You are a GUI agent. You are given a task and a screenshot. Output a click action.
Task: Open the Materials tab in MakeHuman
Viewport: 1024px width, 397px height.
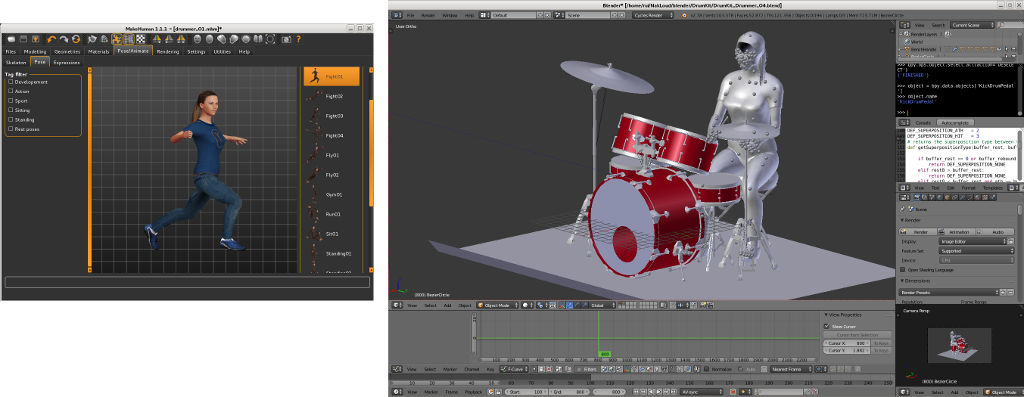tap(99, 52)
